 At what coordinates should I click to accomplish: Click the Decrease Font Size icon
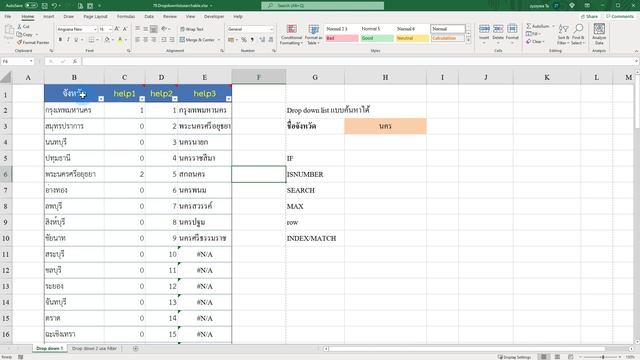pos(125,29)
